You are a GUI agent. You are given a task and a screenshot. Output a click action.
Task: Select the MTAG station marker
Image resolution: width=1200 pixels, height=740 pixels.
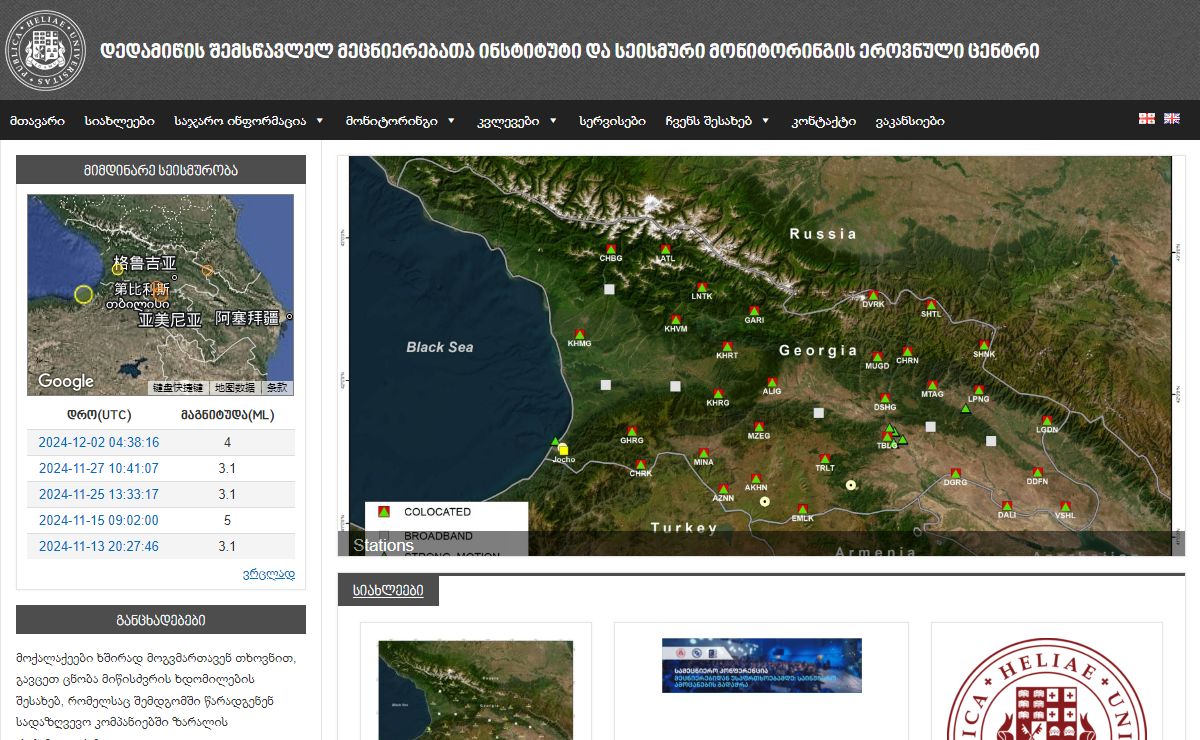932,385
